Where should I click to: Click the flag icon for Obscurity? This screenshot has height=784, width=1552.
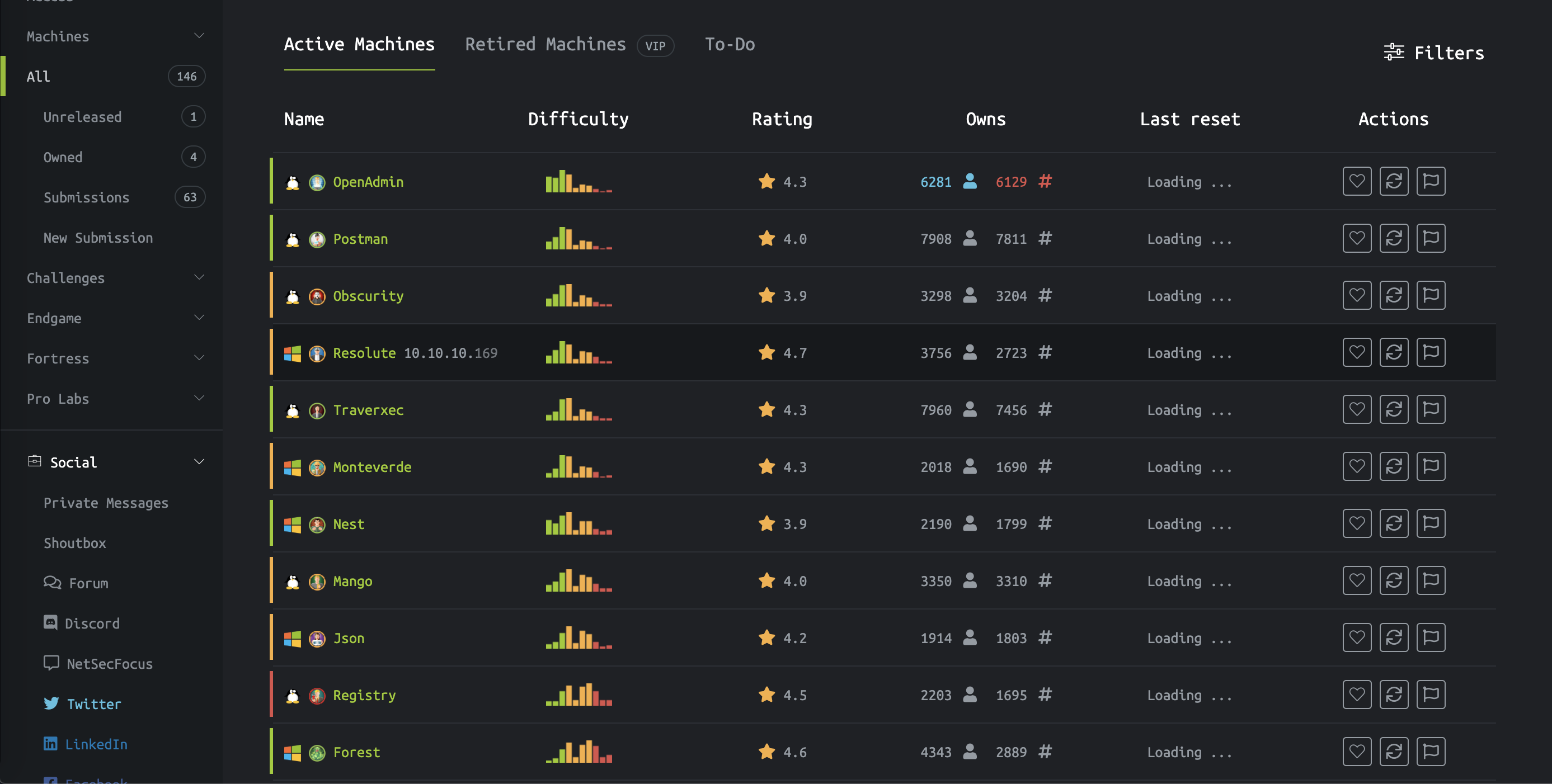coord(1430,296)
